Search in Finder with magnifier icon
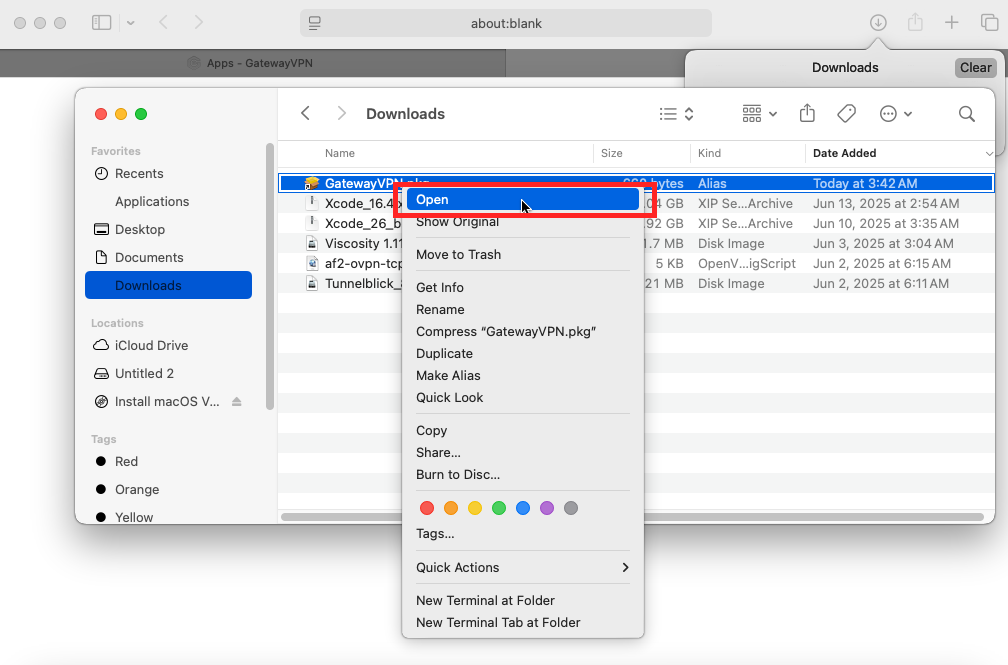Viewport: 1008px width, 665px height. coord(967,114)
